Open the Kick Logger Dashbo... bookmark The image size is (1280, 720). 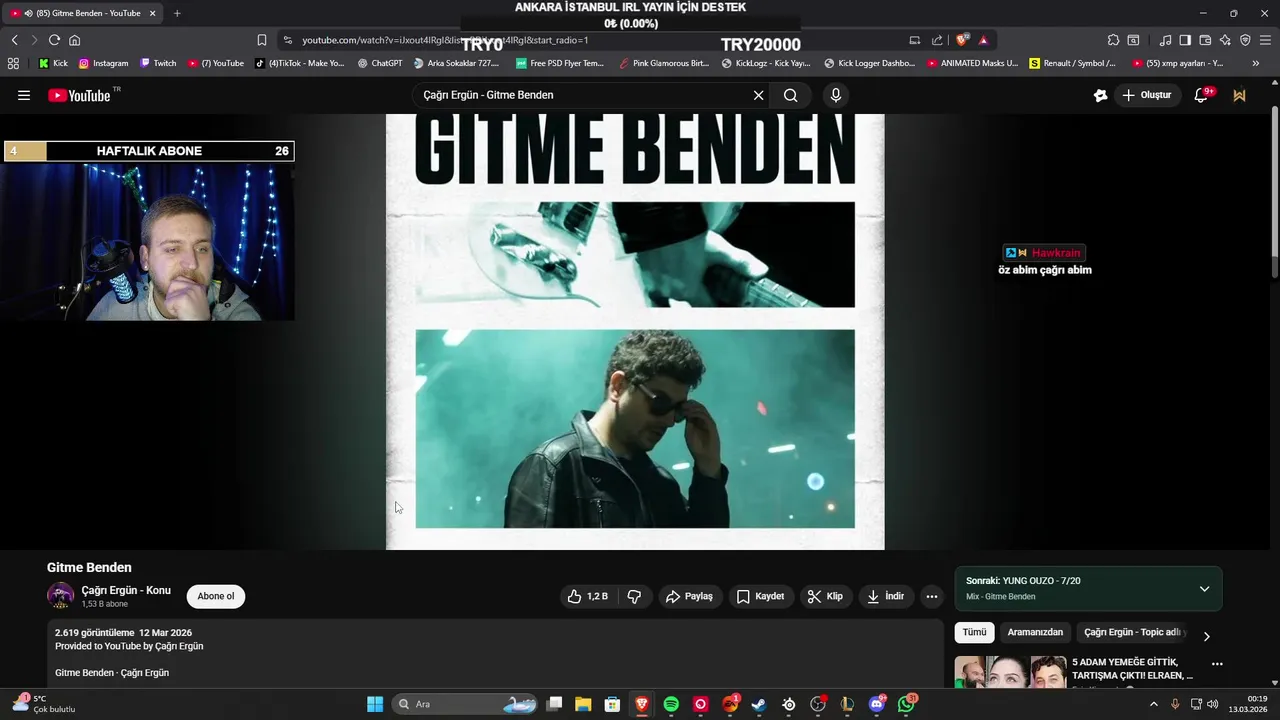point(869,63)
